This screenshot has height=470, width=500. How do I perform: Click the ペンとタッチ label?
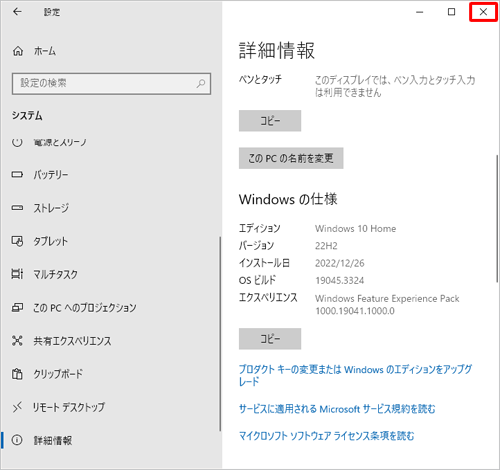[260, 79]
